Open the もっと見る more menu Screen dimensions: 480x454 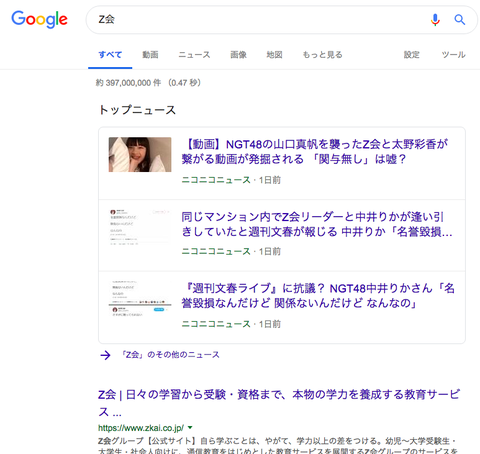[x=322, y=55]
